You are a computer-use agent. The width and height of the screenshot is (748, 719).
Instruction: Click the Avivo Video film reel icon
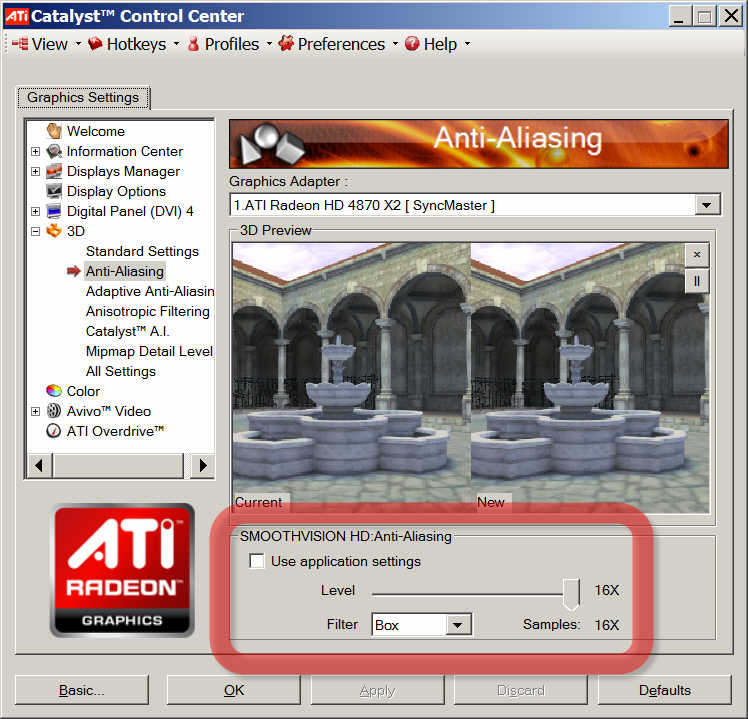coord(54,411)
